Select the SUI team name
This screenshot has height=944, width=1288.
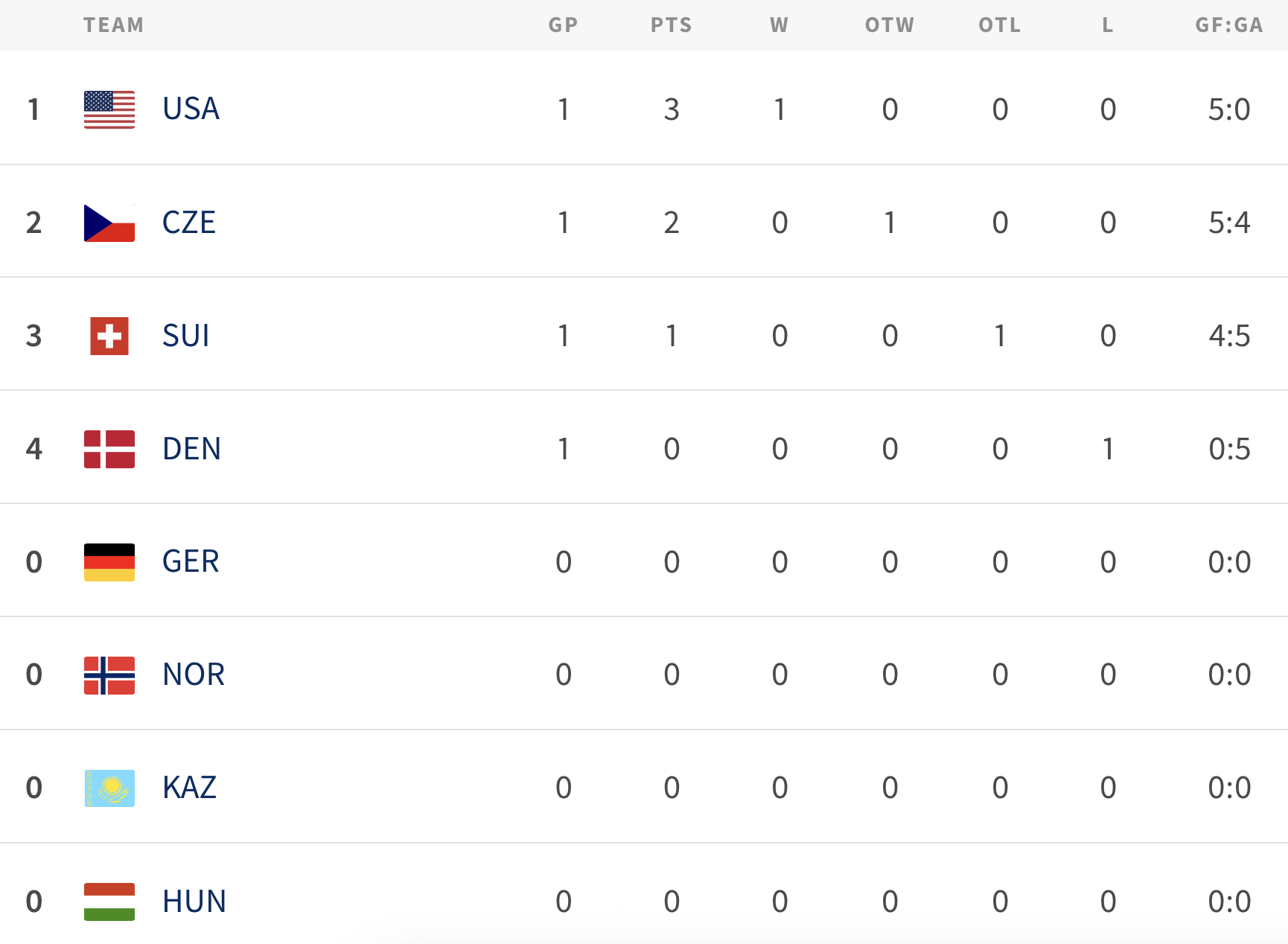coord(186,336)
